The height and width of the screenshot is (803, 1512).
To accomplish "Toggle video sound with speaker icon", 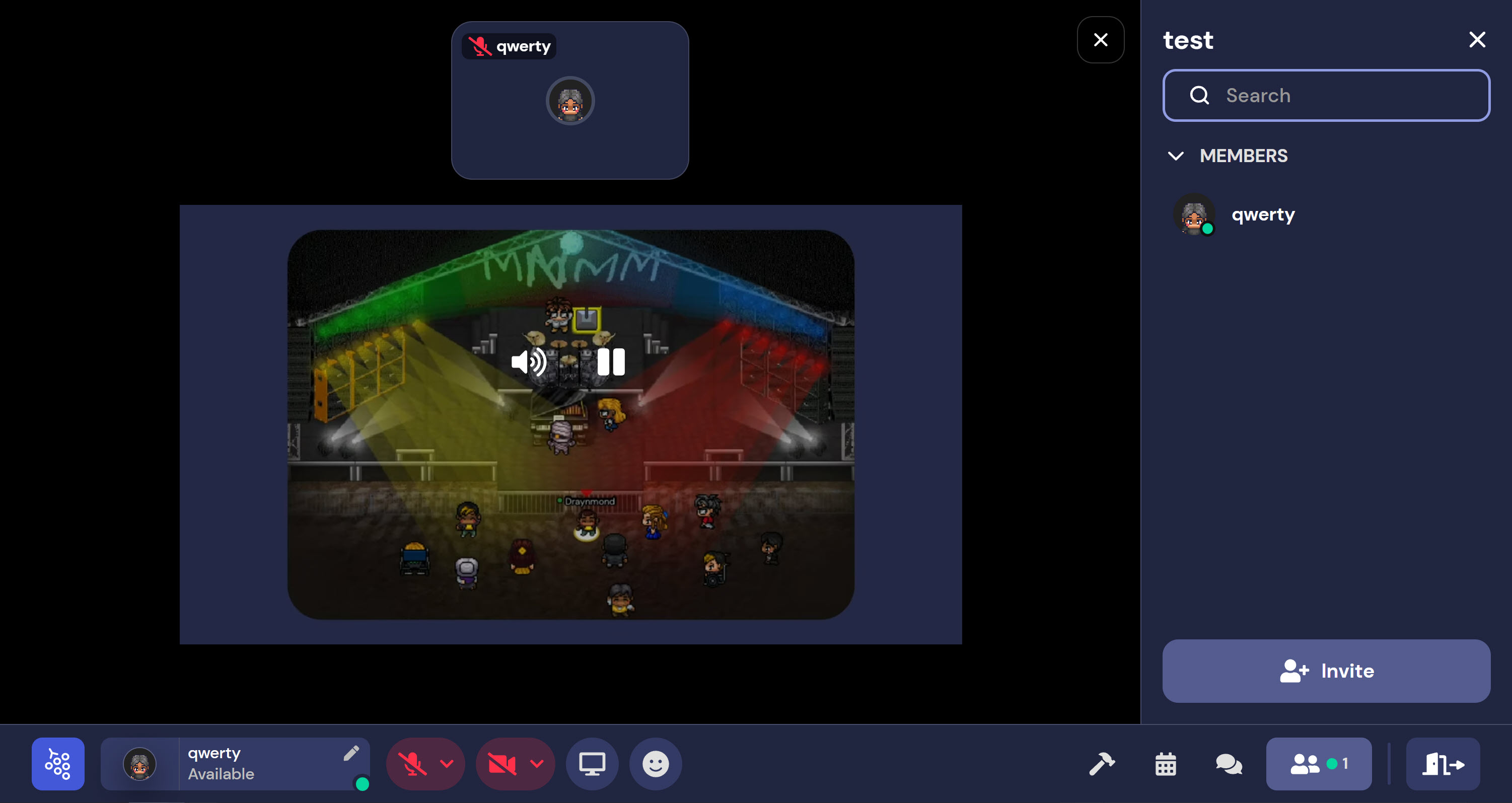I will 529,361.
